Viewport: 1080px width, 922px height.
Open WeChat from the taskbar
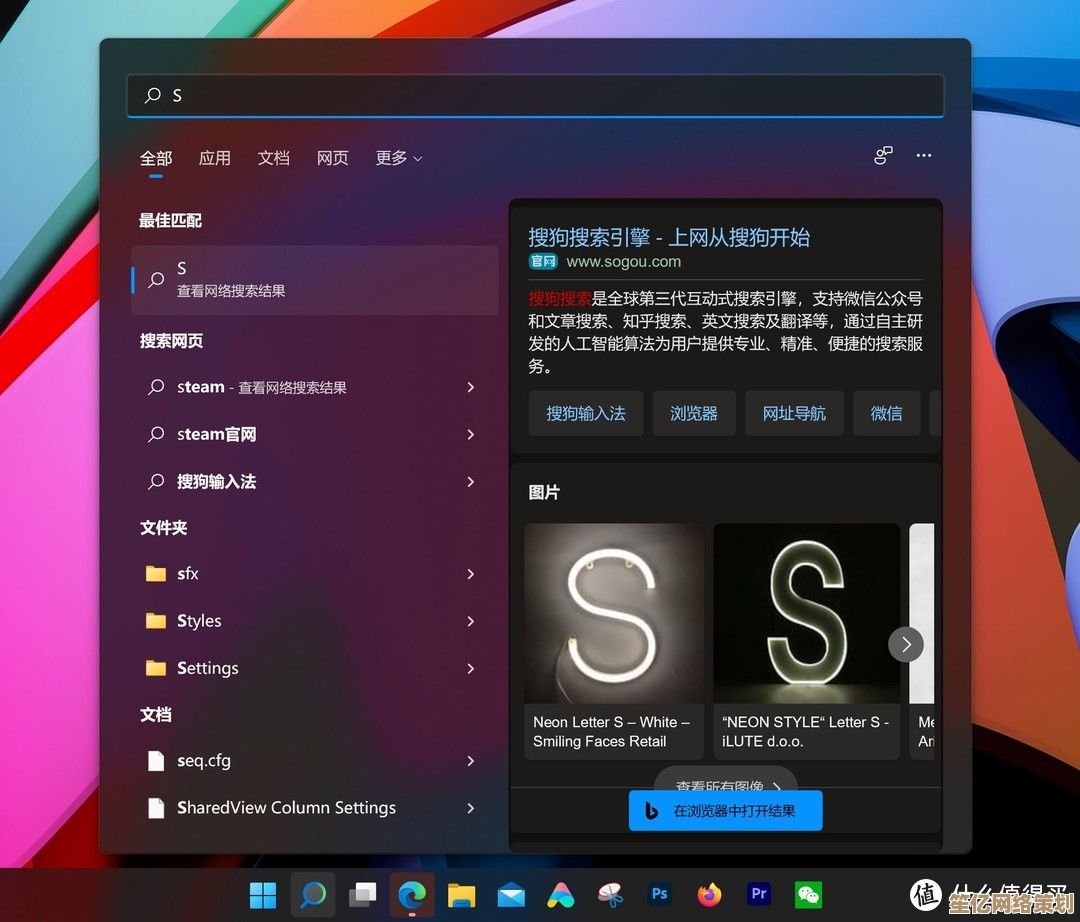[x=808, y=895]
